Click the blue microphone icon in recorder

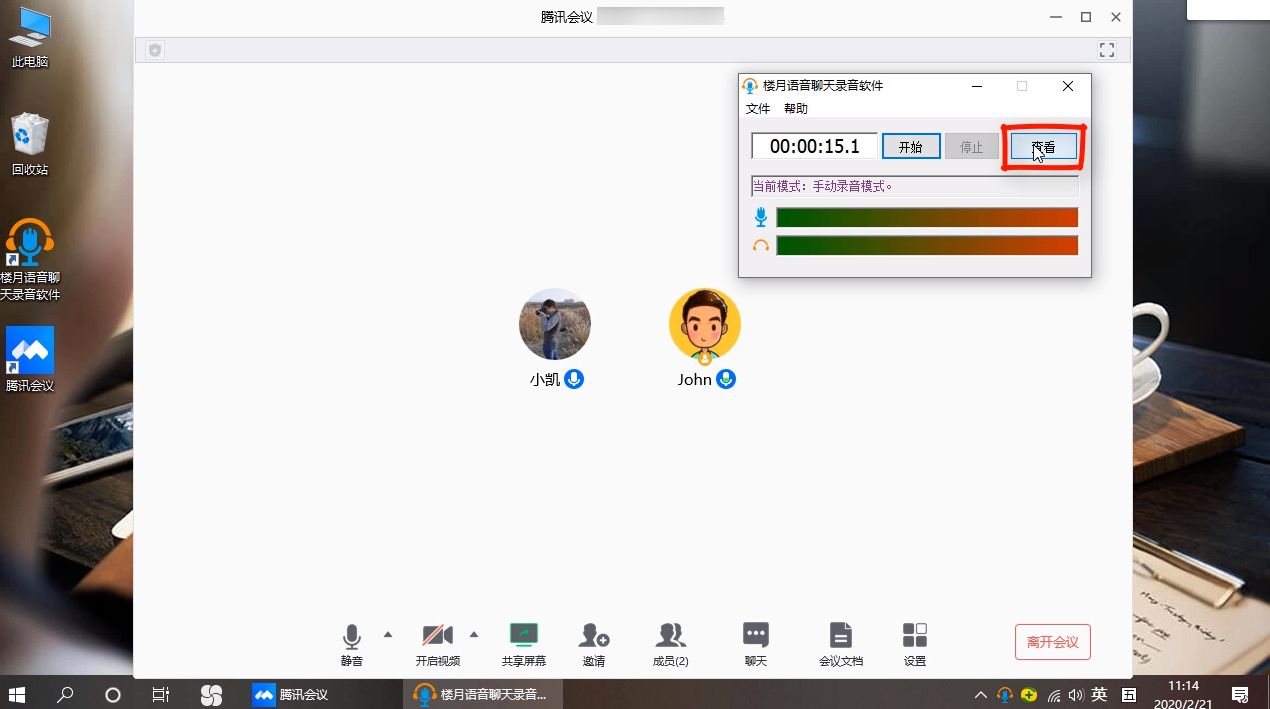tap(761, 217)
